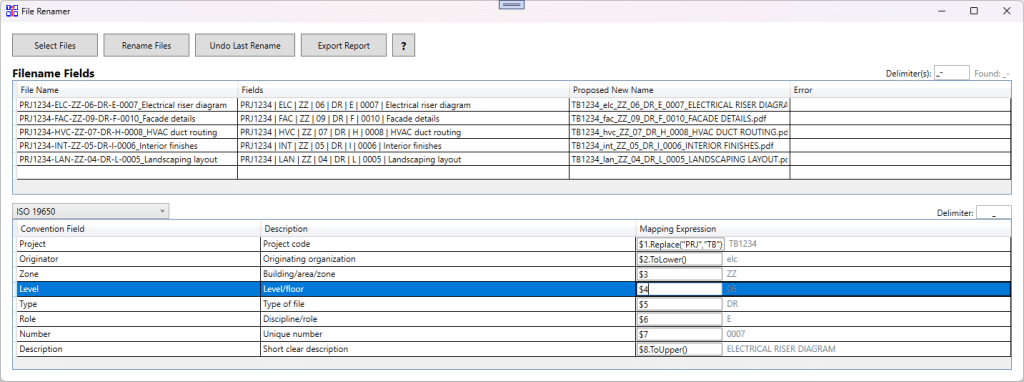Screen dimensions: 1024x382
Task: Click the Filename Fields heading
Action: (54, 73)
